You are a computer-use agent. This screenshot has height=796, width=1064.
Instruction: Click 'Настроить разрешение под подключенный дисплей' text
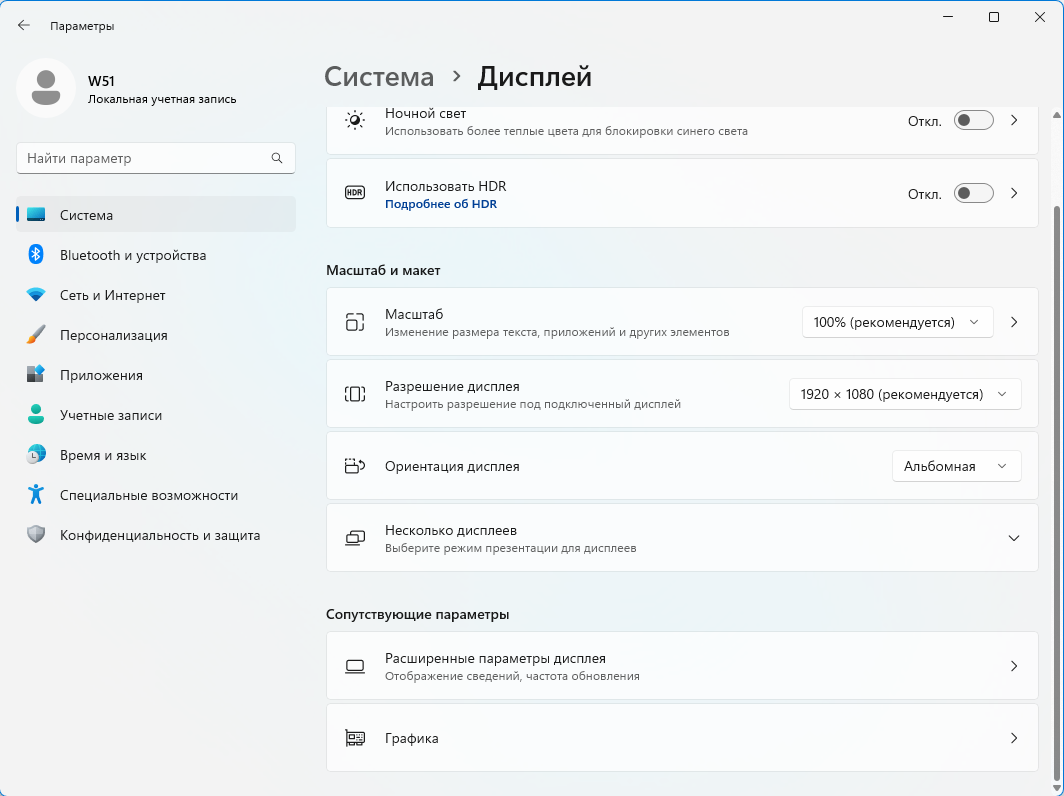click(x=533, y=404)
